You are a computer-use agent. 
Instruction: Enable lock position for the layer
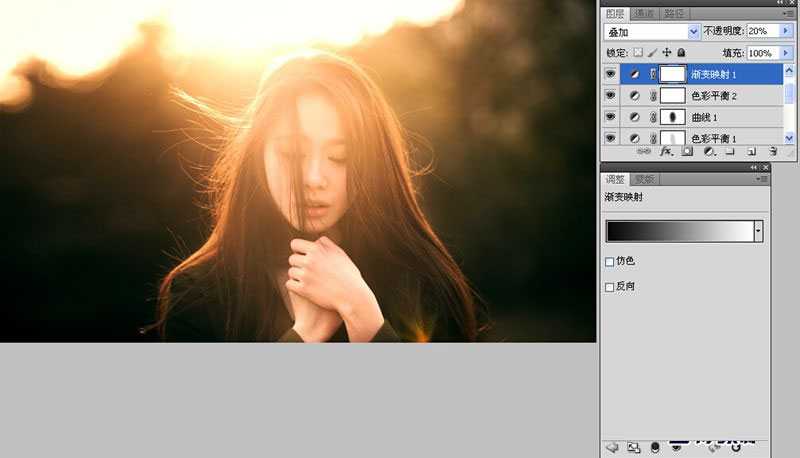pos(666,52)
